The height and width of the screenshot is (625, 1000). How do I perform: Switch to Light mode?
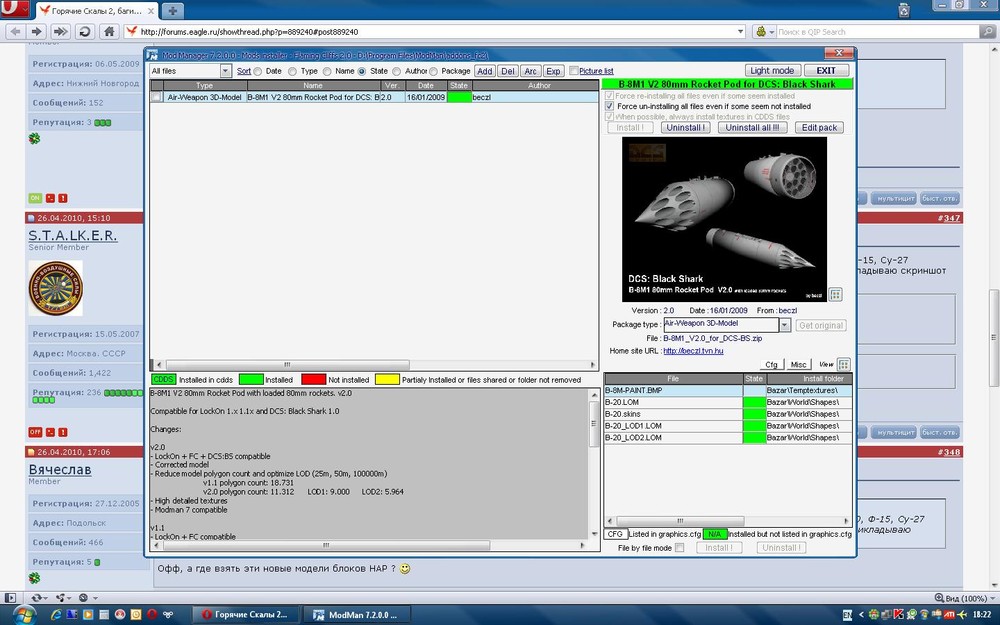772,71
